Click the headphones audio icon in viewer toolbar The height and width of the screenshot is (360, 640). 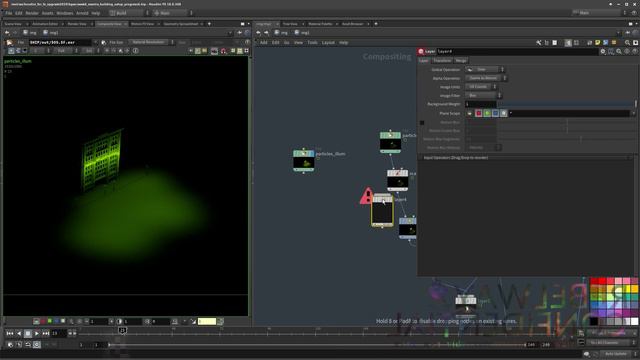pyautogui.click(x=223, y=51)
